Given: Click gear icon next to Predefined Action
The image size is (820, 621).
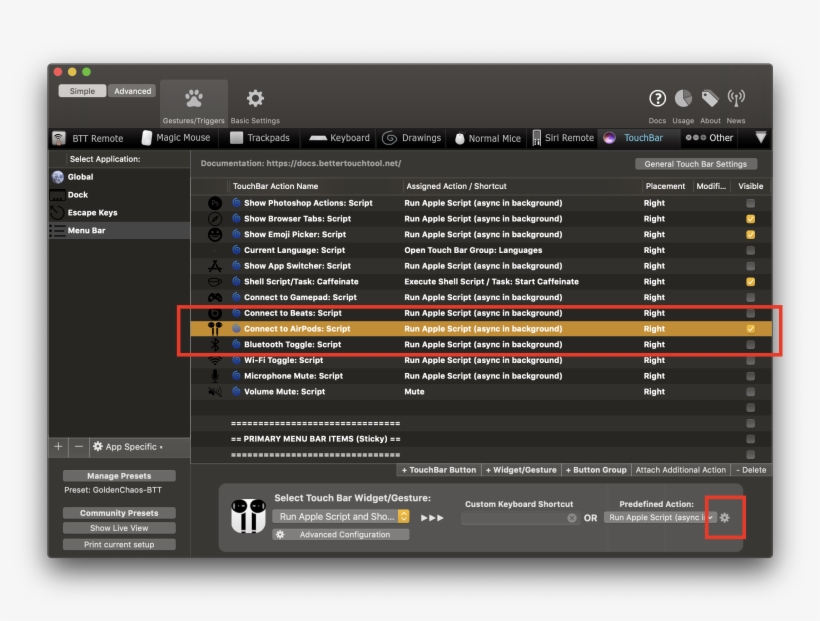Looking at the screenshot, I should [725, 518].
